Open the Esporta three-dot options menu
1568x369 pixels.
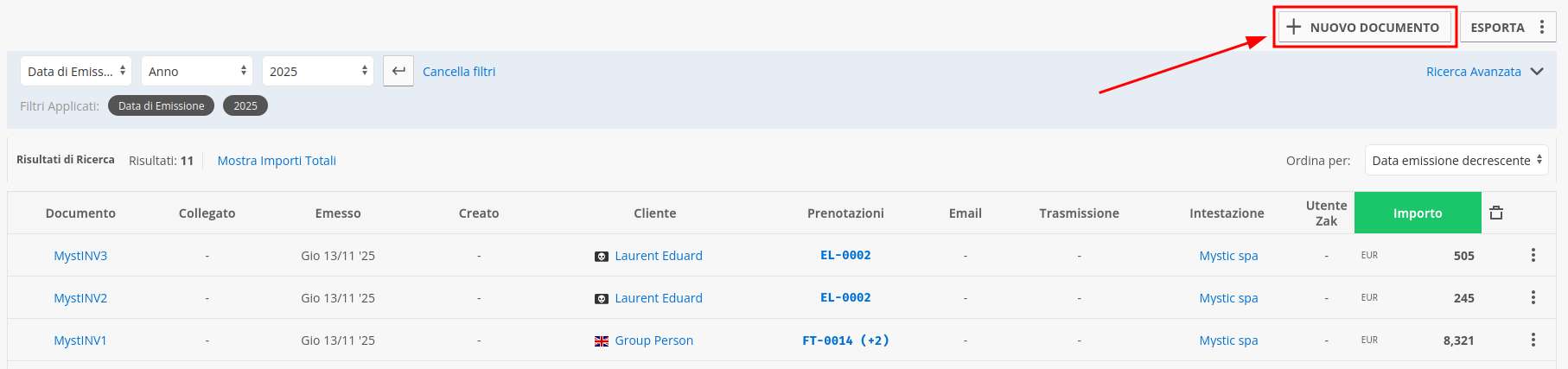click(x=1541, y=27)
